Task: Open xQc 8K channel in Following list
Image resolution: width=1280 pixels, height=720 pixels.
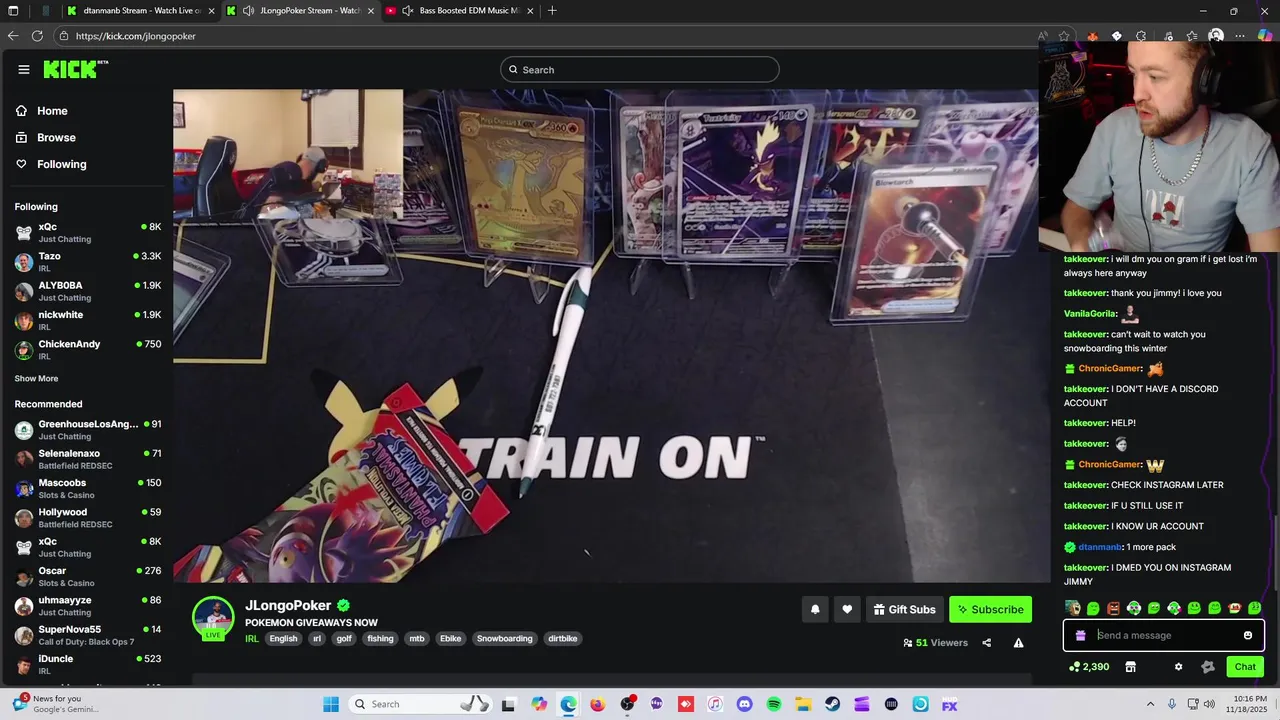Action: [x=88, y=232]
